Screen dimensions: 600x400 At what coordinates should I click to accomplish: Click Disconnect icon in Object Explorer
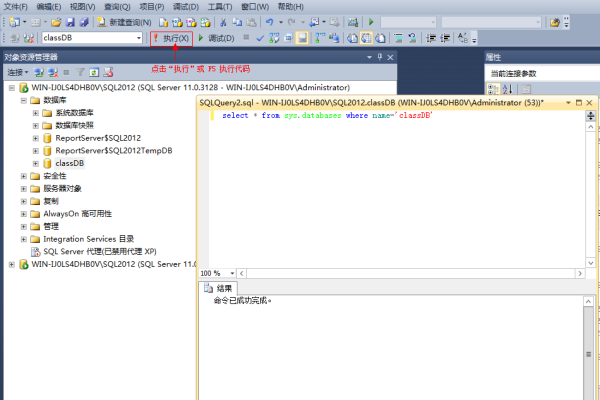pyautogui.click(x=52, y=72)
